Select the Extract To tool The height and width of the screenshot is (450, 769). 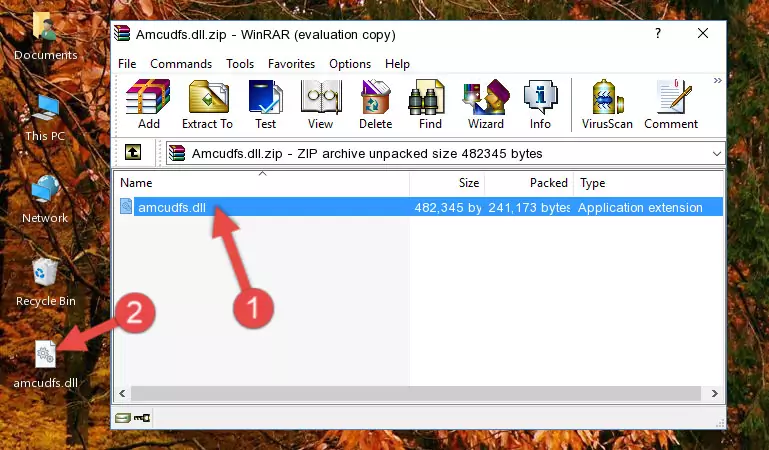[207, 104]
